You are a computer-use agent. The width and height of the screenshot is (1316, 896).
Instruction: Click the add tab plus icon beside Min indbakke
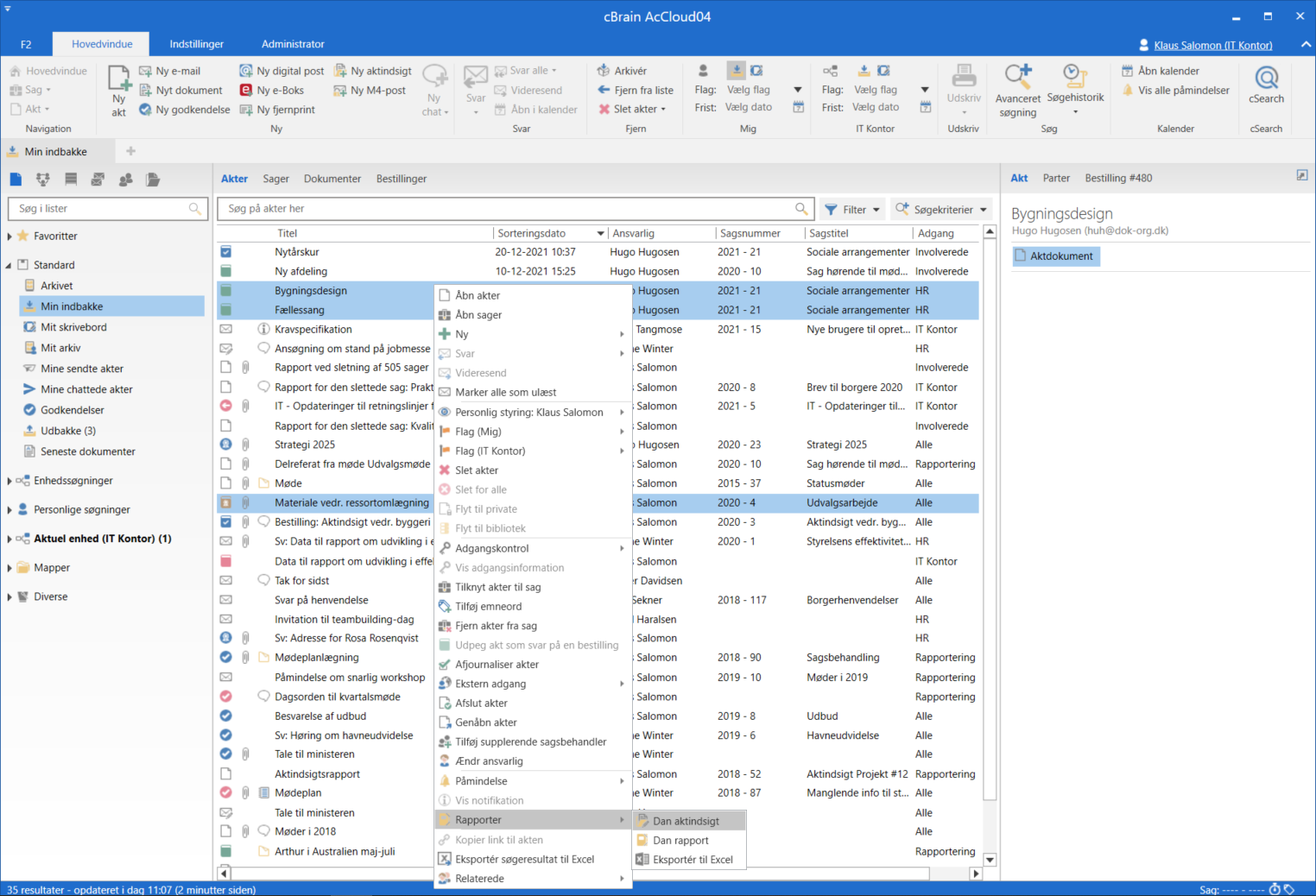(131, 151)
